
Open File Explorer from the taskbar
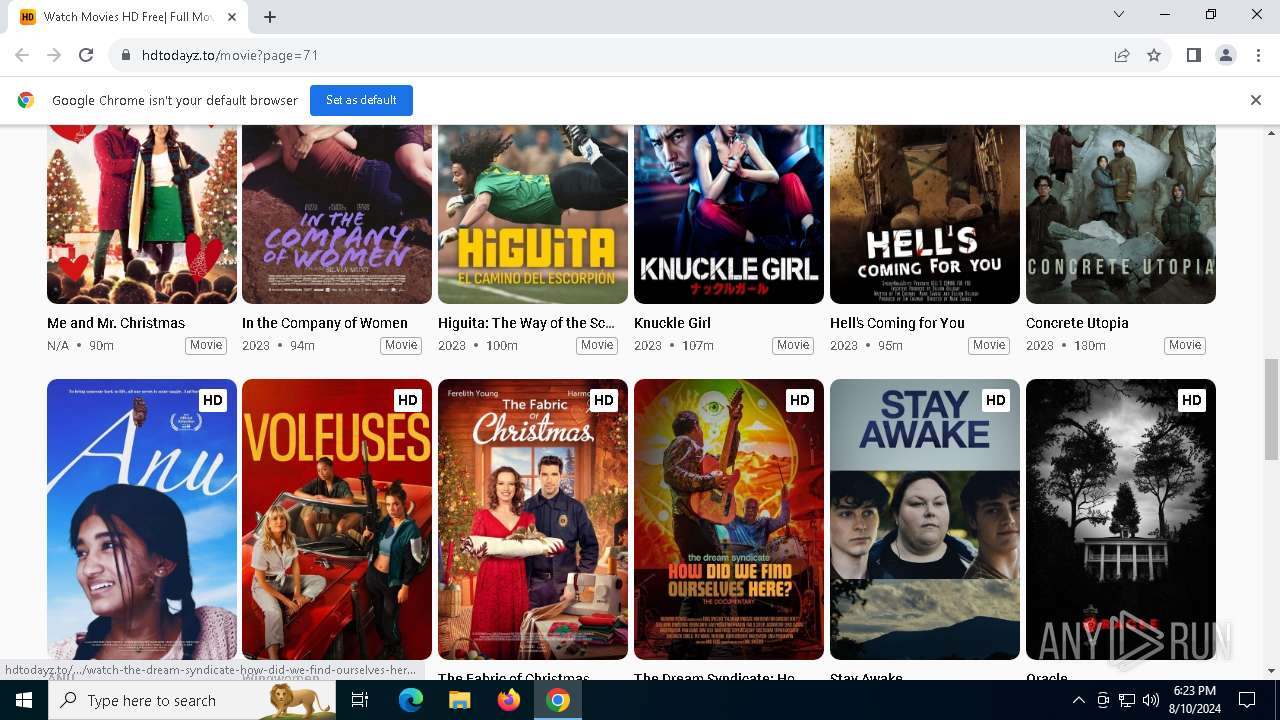[x=460, y=700]
